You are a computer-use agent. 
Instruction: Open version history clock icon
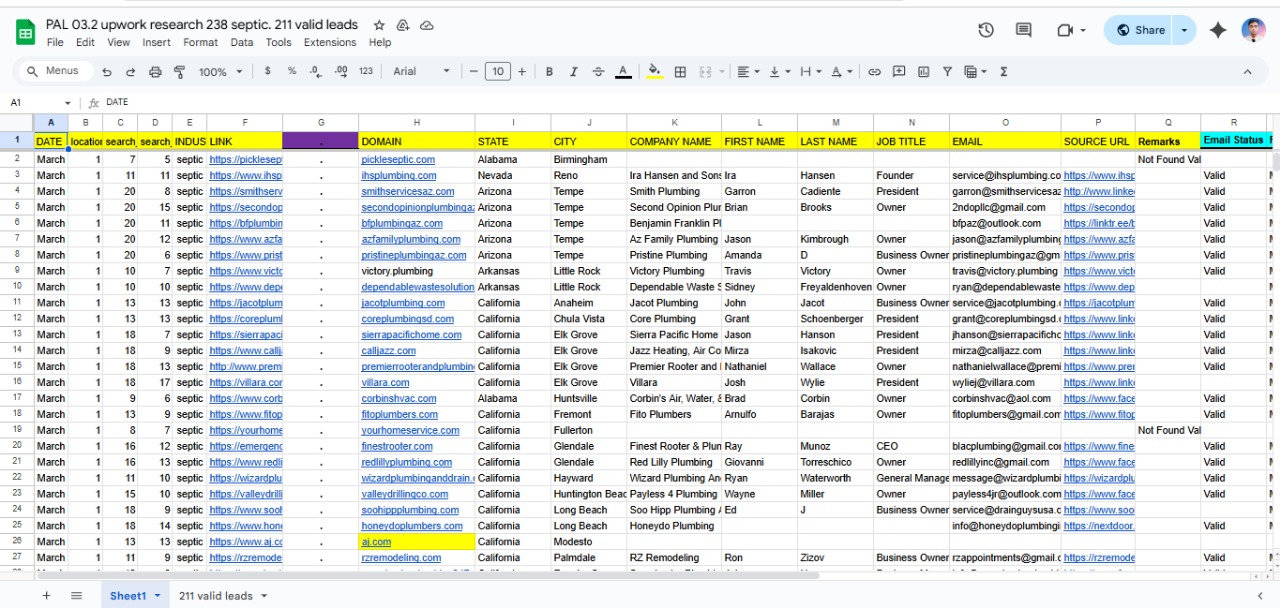[986, 30]
